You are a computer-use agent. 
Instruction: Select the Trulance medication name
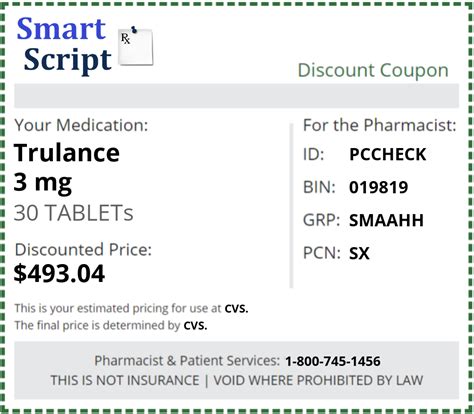tap(67, 153)
